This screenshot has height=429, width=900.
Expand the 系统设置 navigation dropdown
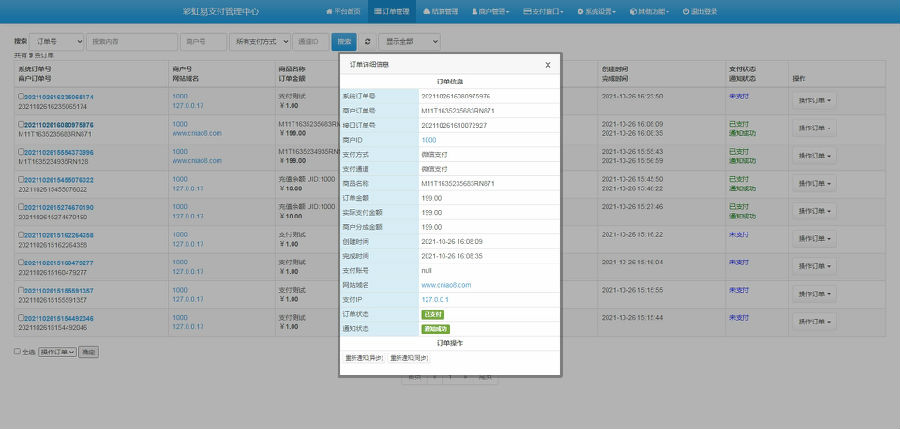(x=596, y=11)
